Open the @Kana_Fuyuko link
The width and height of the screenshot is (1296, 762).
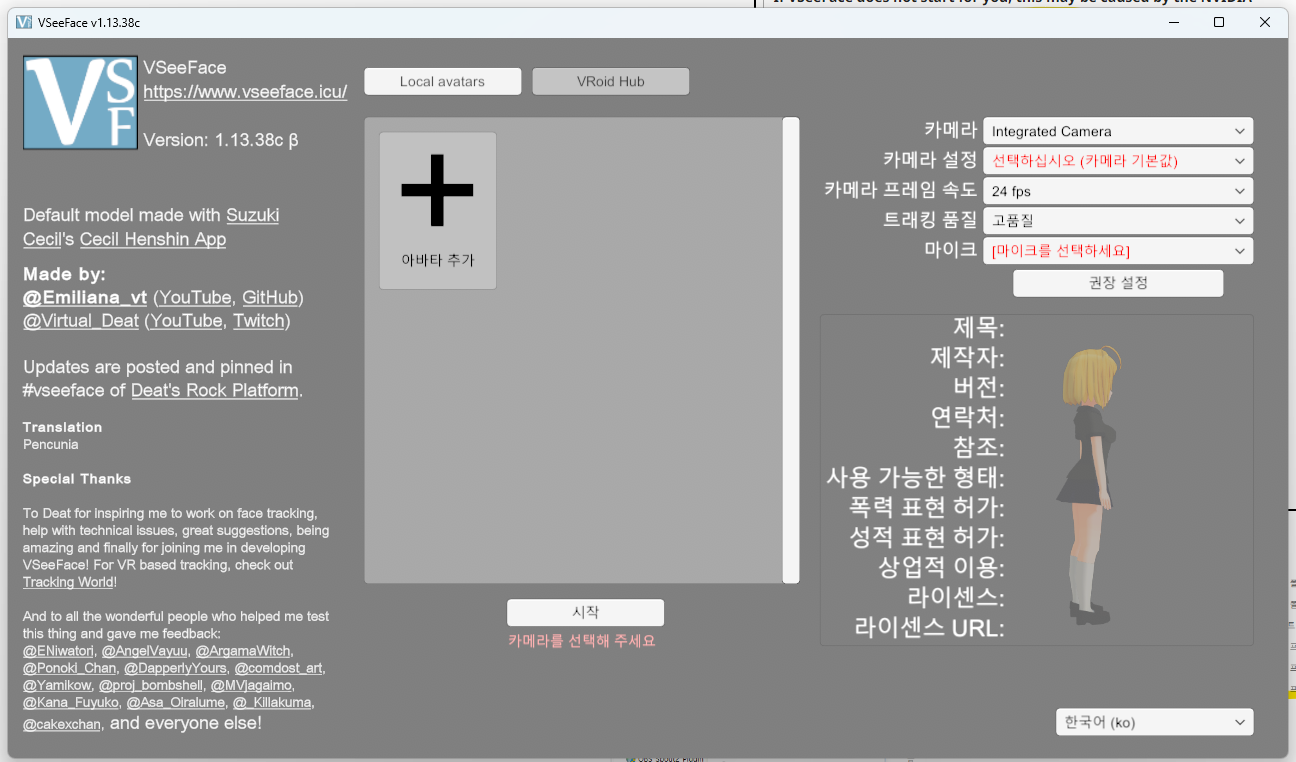pyautogui.click(x=70, y=703)
